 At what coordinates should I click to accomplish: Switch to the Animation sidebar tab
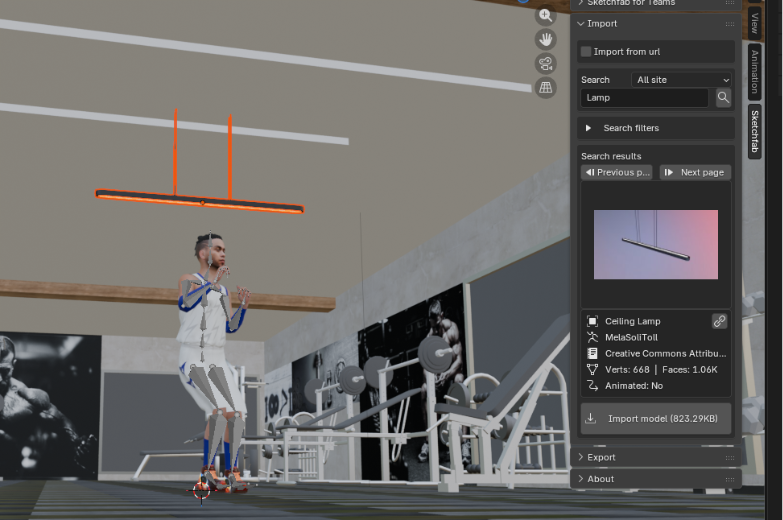755,71
